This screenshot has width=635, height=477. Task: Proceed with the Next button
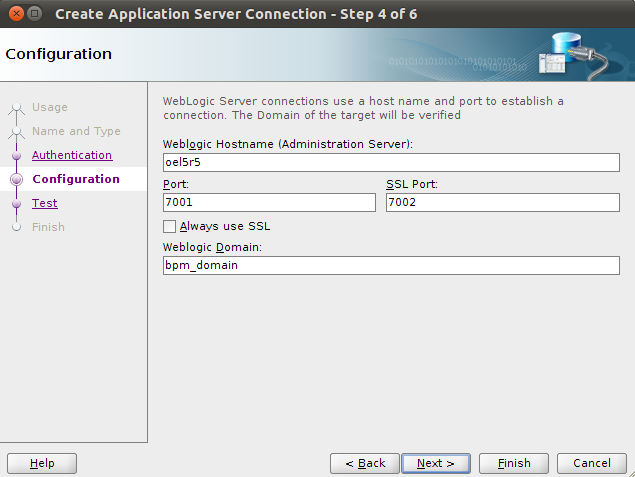tap(436, 463)
